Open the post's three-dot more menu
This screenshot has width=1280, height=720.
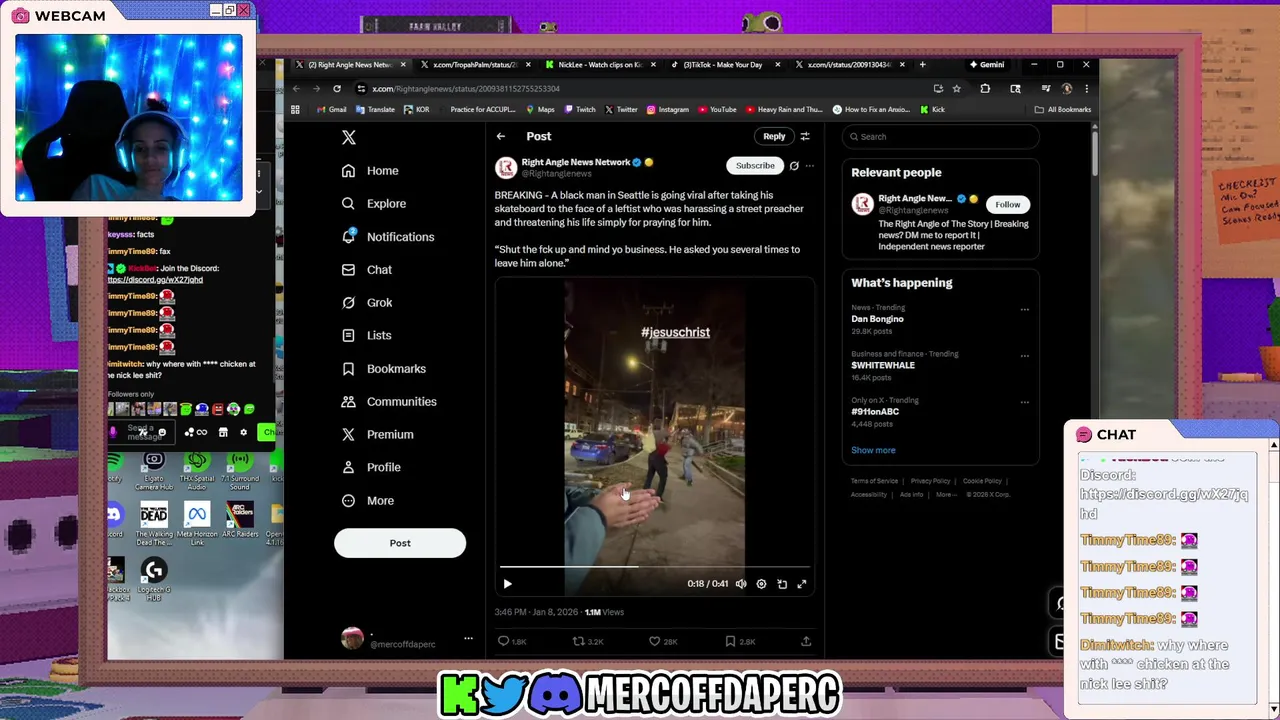point(810,166)
